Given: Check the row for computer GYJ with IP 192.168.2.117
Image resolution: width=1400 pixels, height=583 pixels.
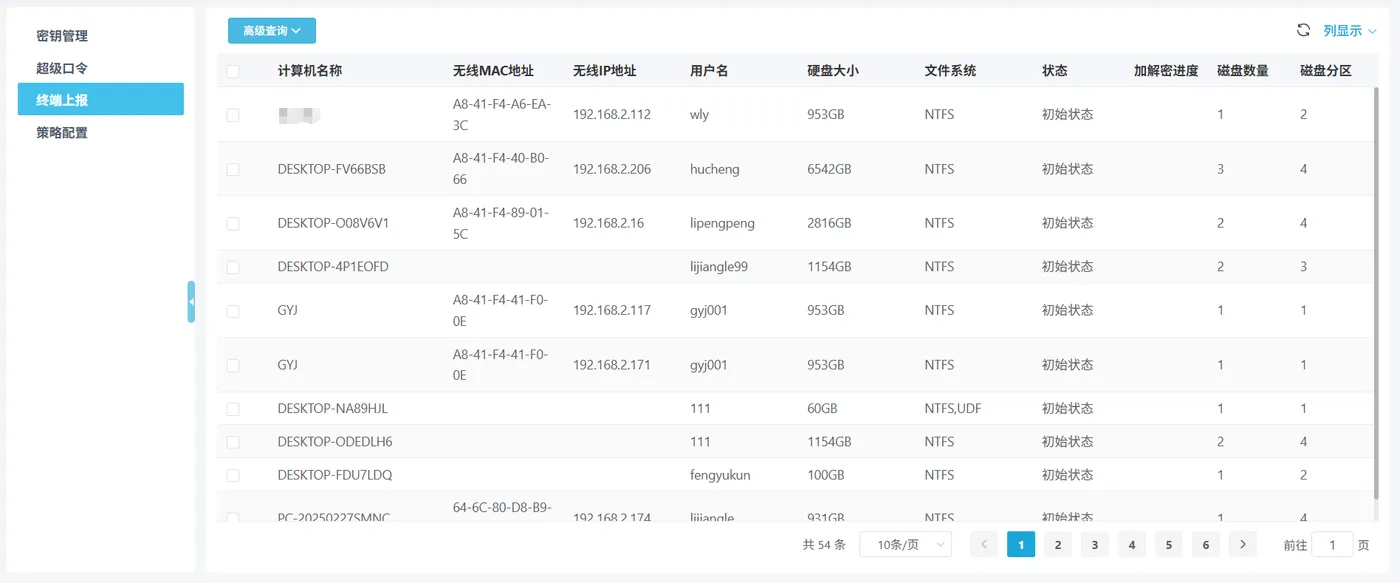Looking at the screenshot, I should 232,310.
